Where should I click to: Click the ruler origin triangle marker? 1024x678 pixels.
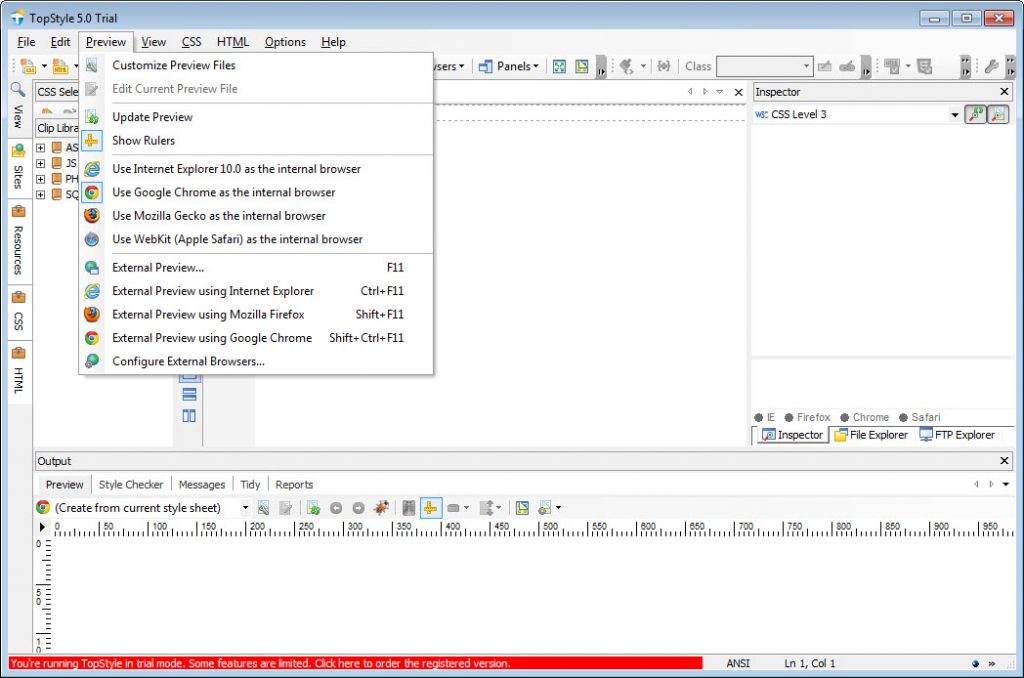42,527
